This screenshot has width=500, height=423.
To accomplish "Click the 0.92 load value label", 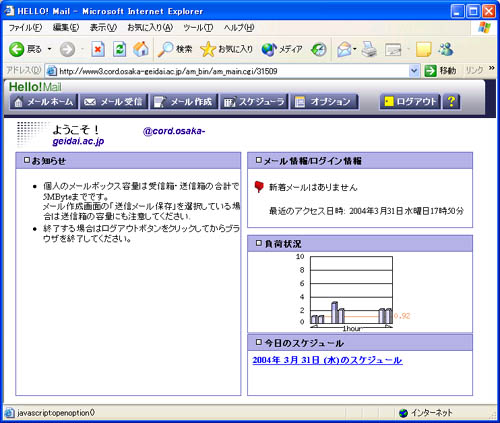I will 402,316.
